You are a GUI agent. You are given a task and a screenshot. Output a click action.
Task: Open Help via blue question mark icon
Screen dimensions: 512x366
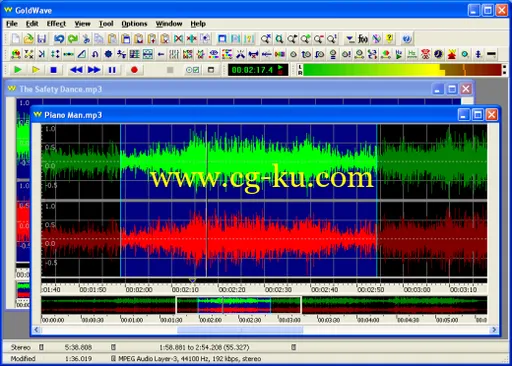click(x=407, y=39)
